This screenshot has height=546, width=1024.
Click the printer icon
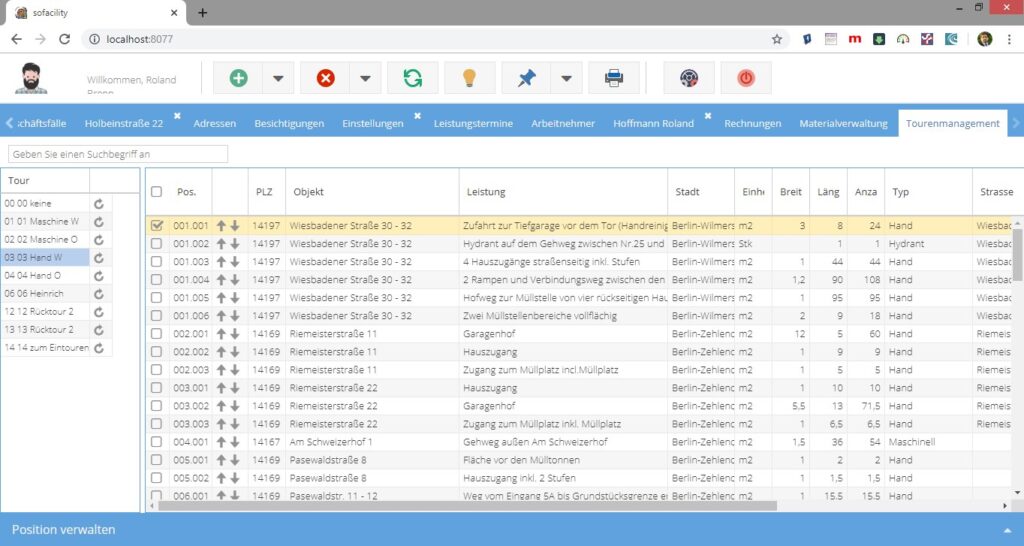point(613,78)
